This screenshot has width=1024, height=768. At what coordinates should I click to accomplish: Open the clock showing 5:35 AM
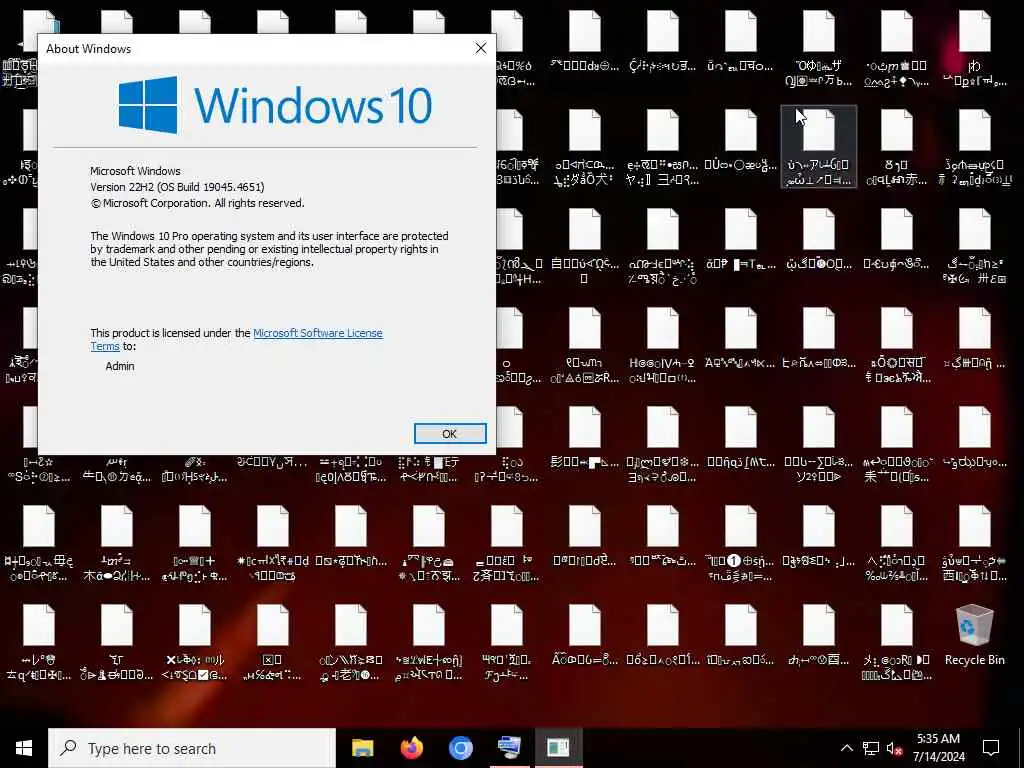point(938,748)
